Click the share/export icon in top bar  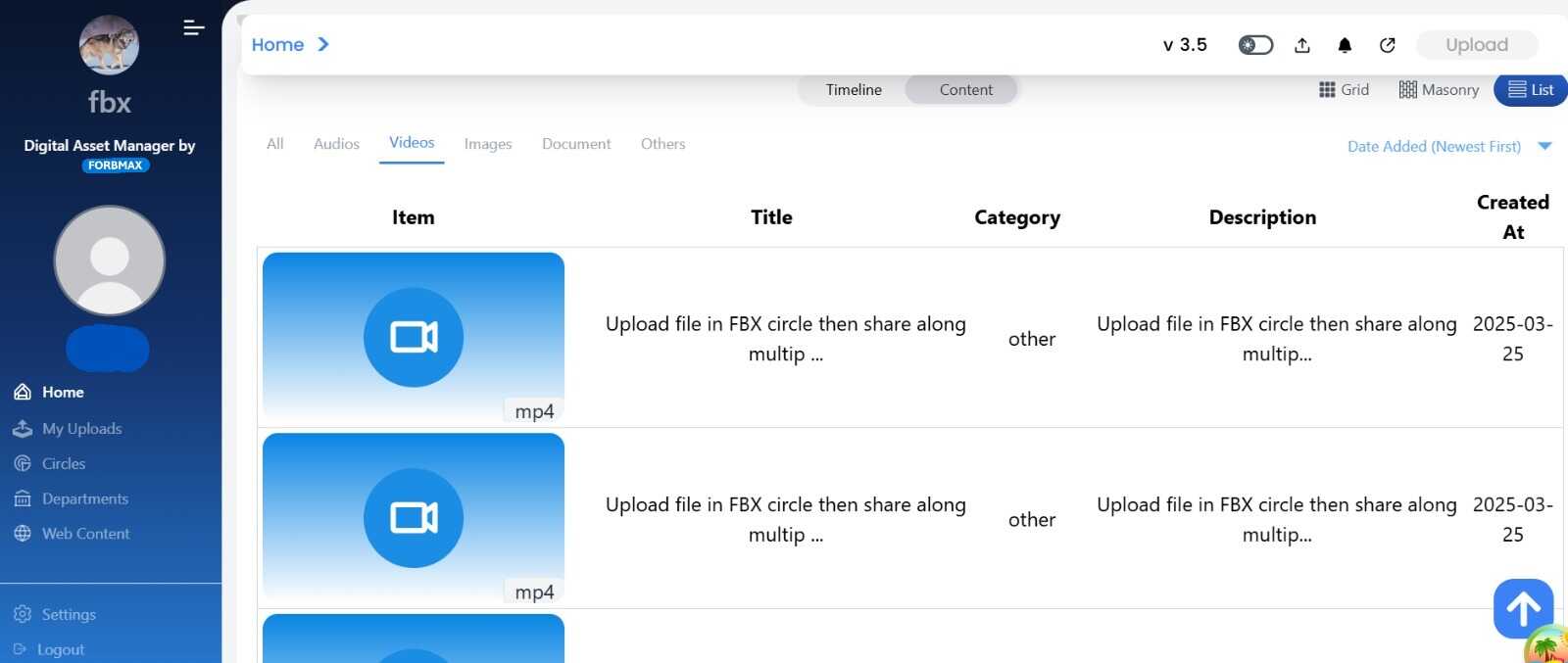click(x=1302, y=45)
